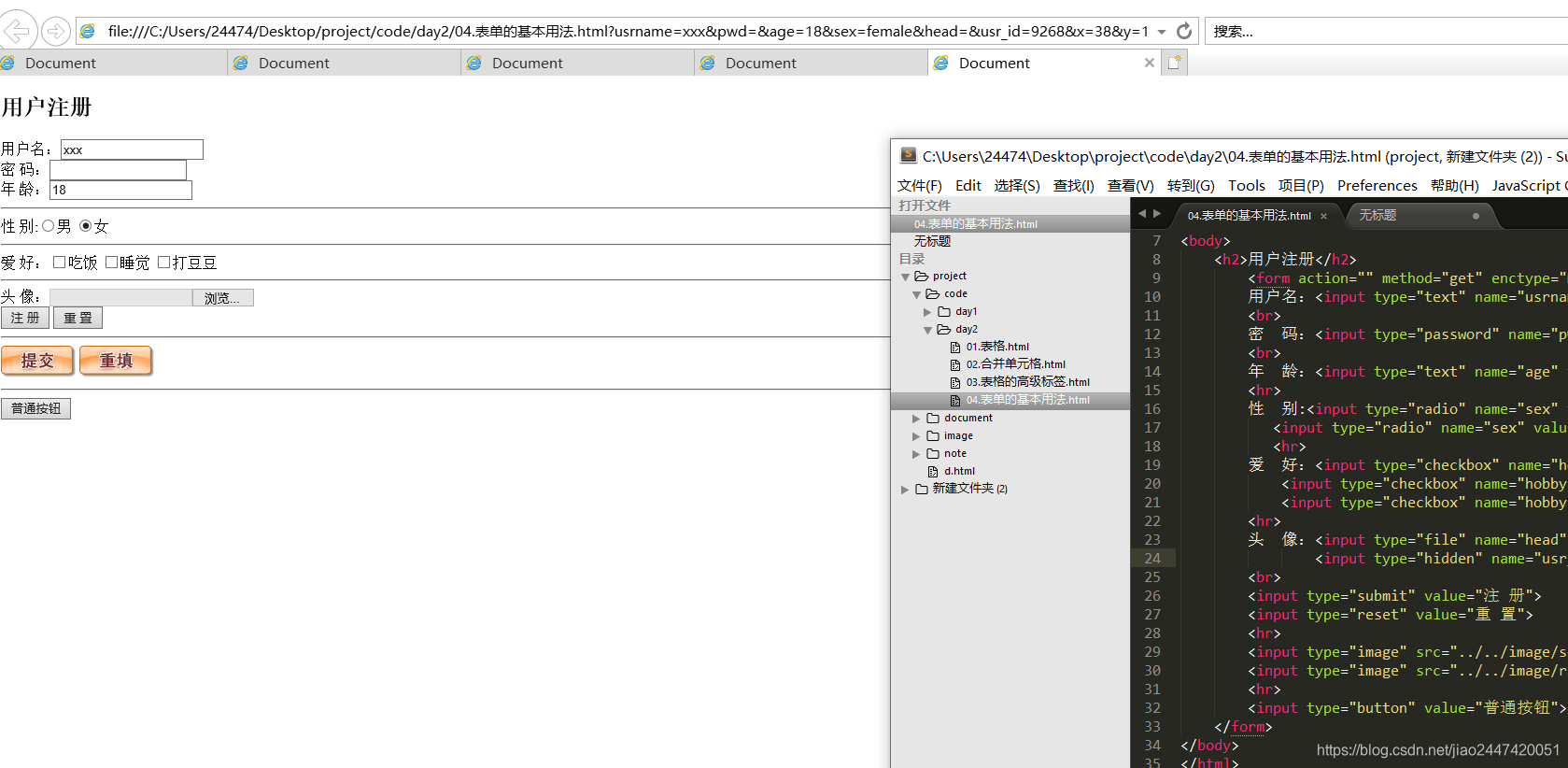This screenshot has height=768, width=1568.
Task: Open the Edit menu in Sublime
Action: click(968, 186)
